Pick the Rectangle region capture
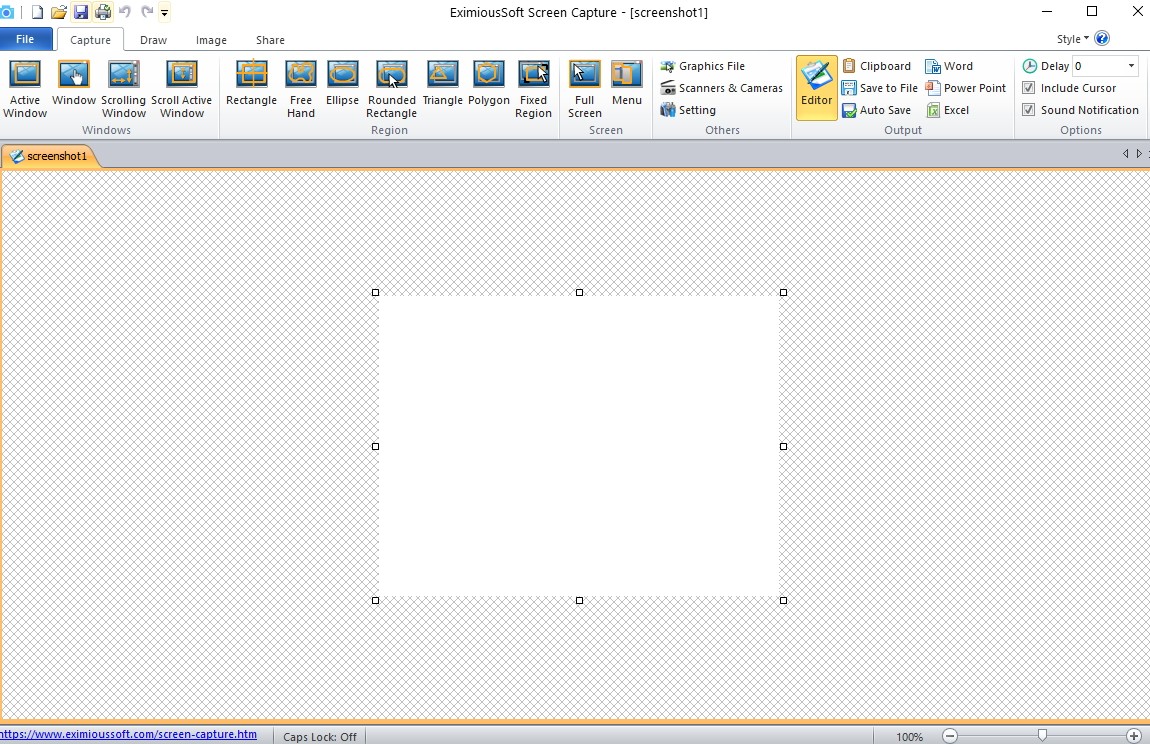The image size is (1150, 744). pyautogui.click(x=251, y=83)
